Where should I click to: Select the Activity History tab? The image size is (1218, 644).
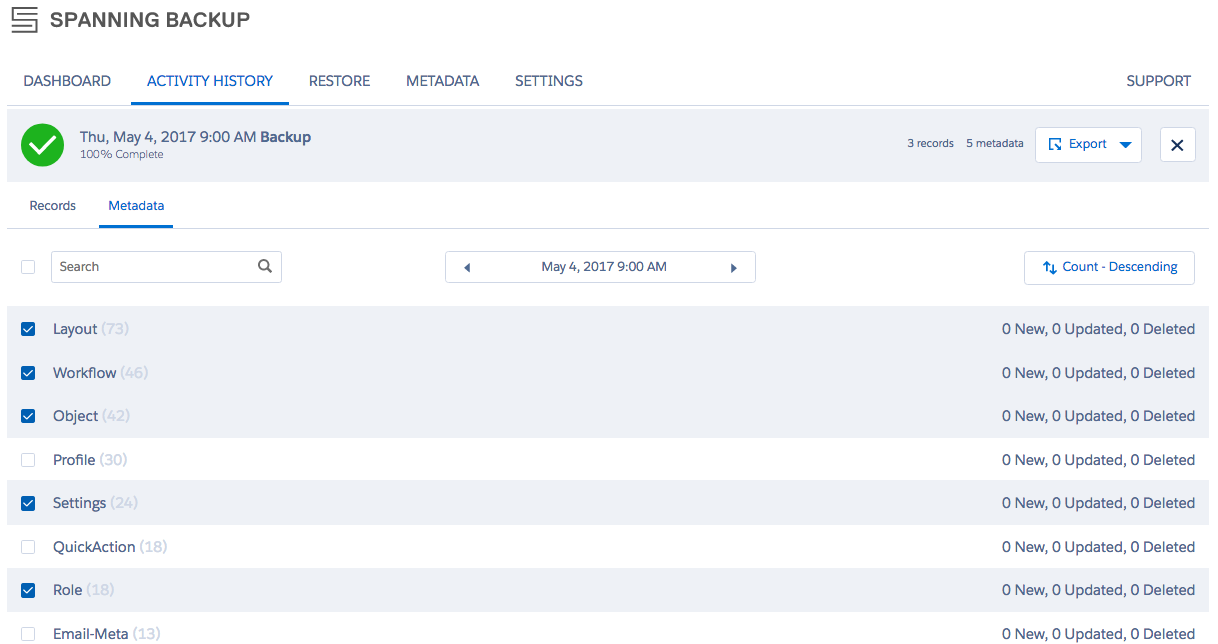click(210, 81)
